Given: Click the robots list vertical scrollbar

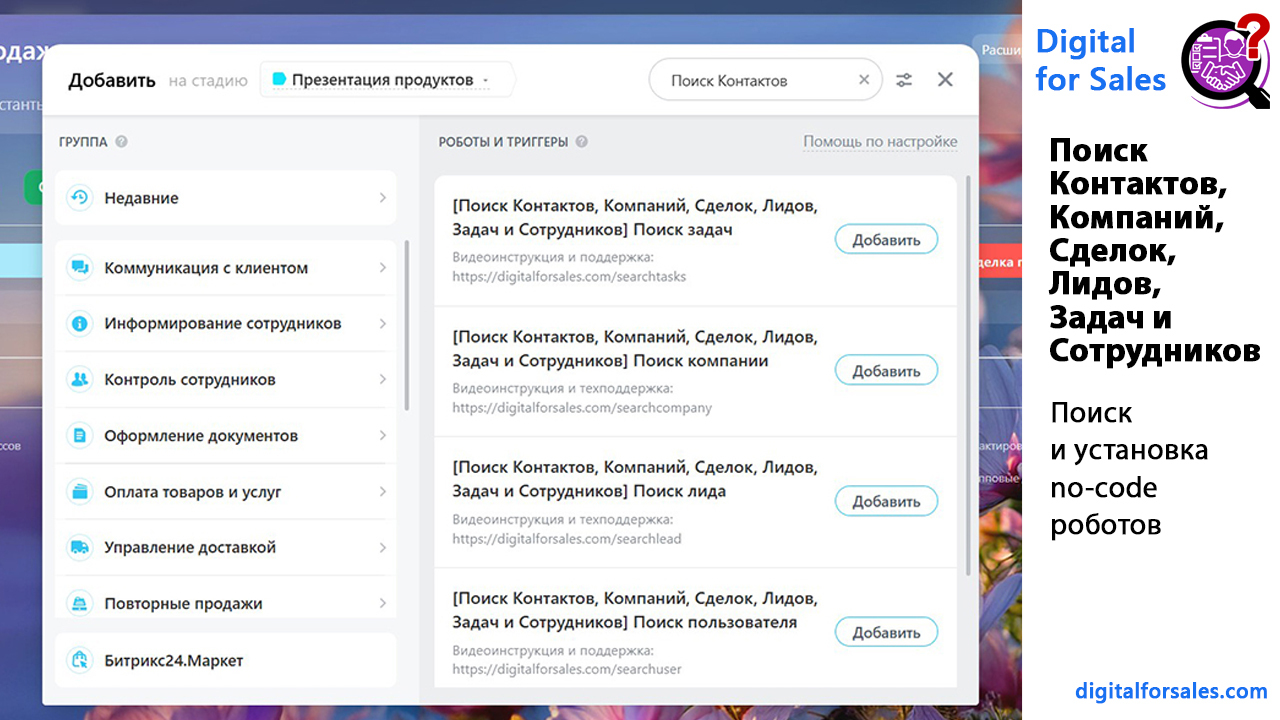Looking at the screenshot, I should (967, 376).
